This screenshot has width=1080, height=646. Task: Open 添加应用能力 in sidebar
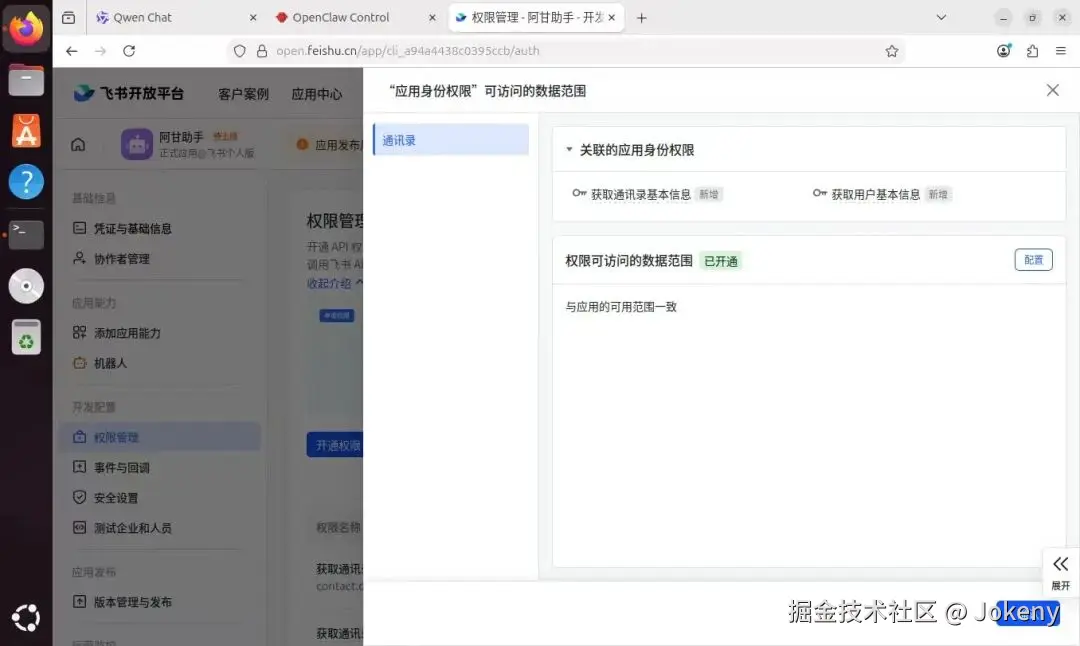point(127,333)
